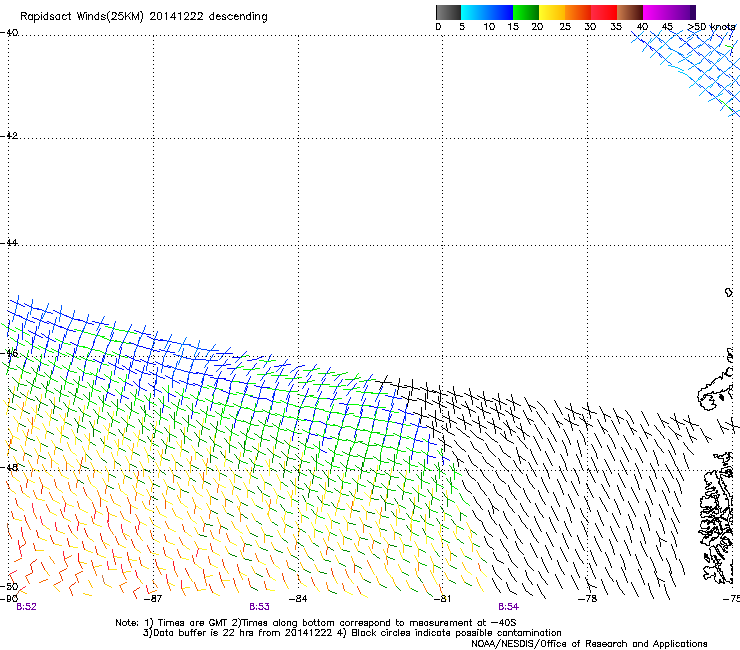
Task: Click the orange 25-30 knots color segment
Action: pyautogui.click(x=578, y=12)
